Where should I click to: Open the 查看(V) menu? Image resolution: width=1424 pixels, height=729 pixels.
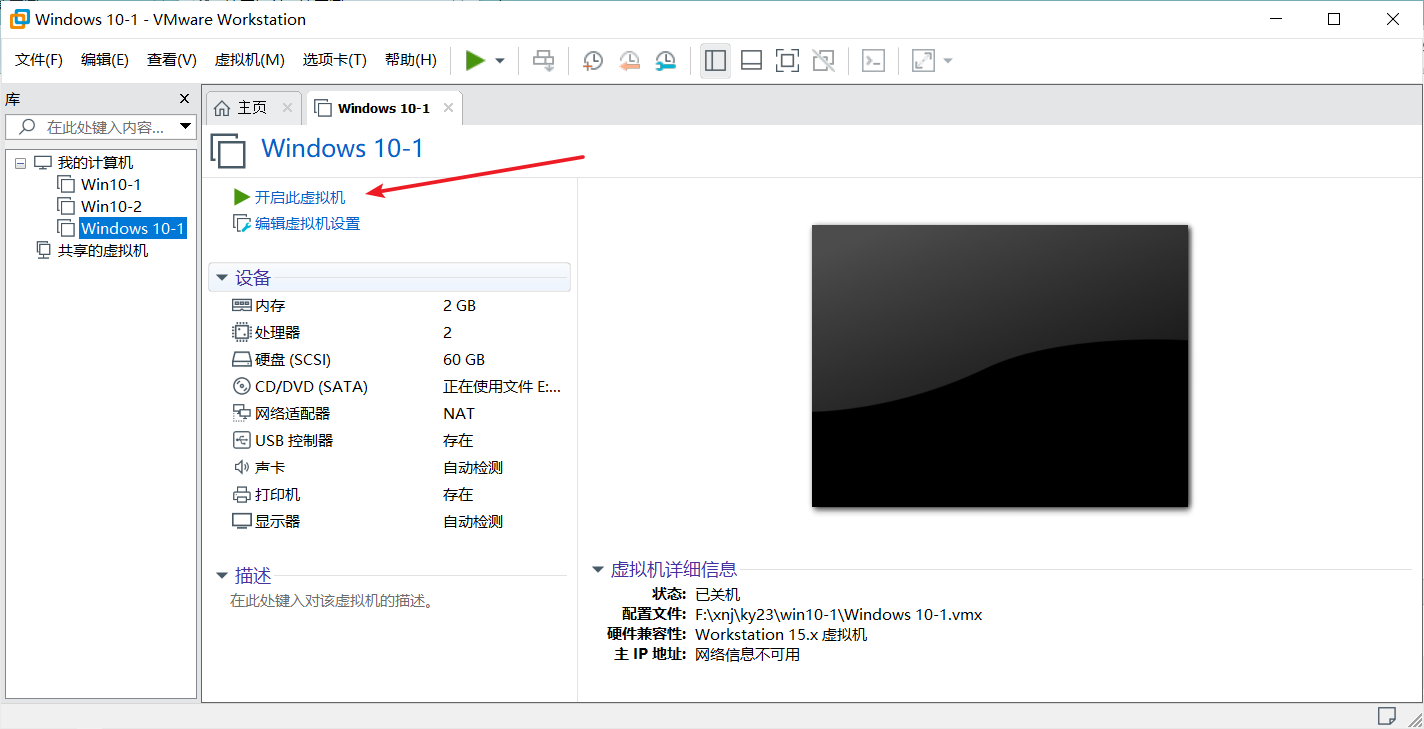pyautogui.click(x=172, y=60)
